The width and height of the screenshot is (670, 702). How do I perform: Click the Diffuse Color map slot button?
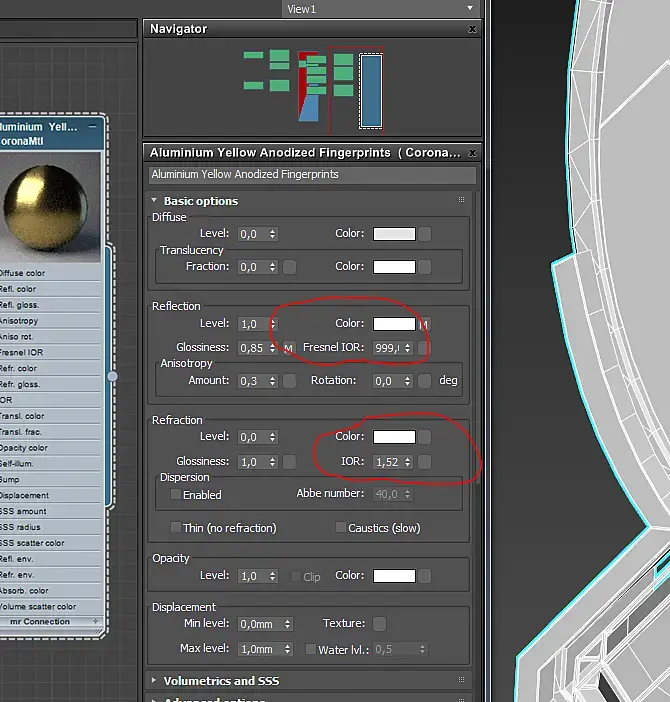(424, 234)
